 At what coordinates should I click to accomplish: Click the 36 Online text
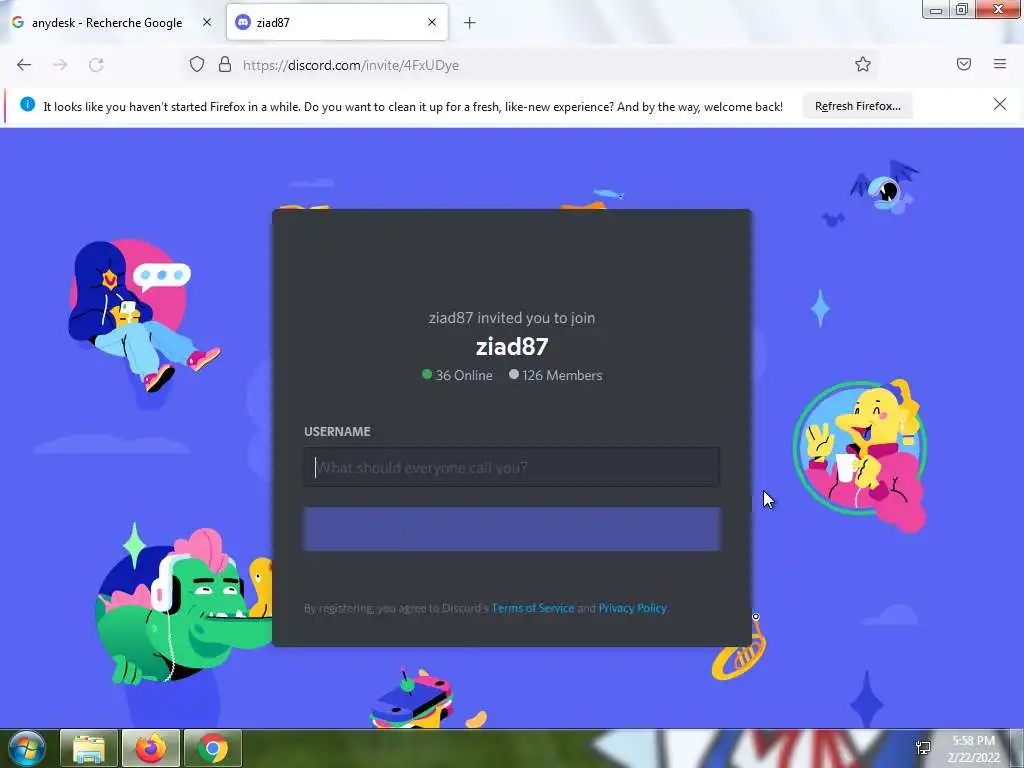click(x=464, y=376)
